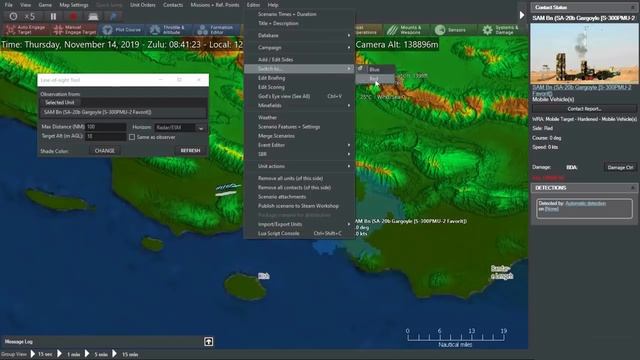Open the Help menu
This screenshot has height=360, width=640.
(273, 5)
